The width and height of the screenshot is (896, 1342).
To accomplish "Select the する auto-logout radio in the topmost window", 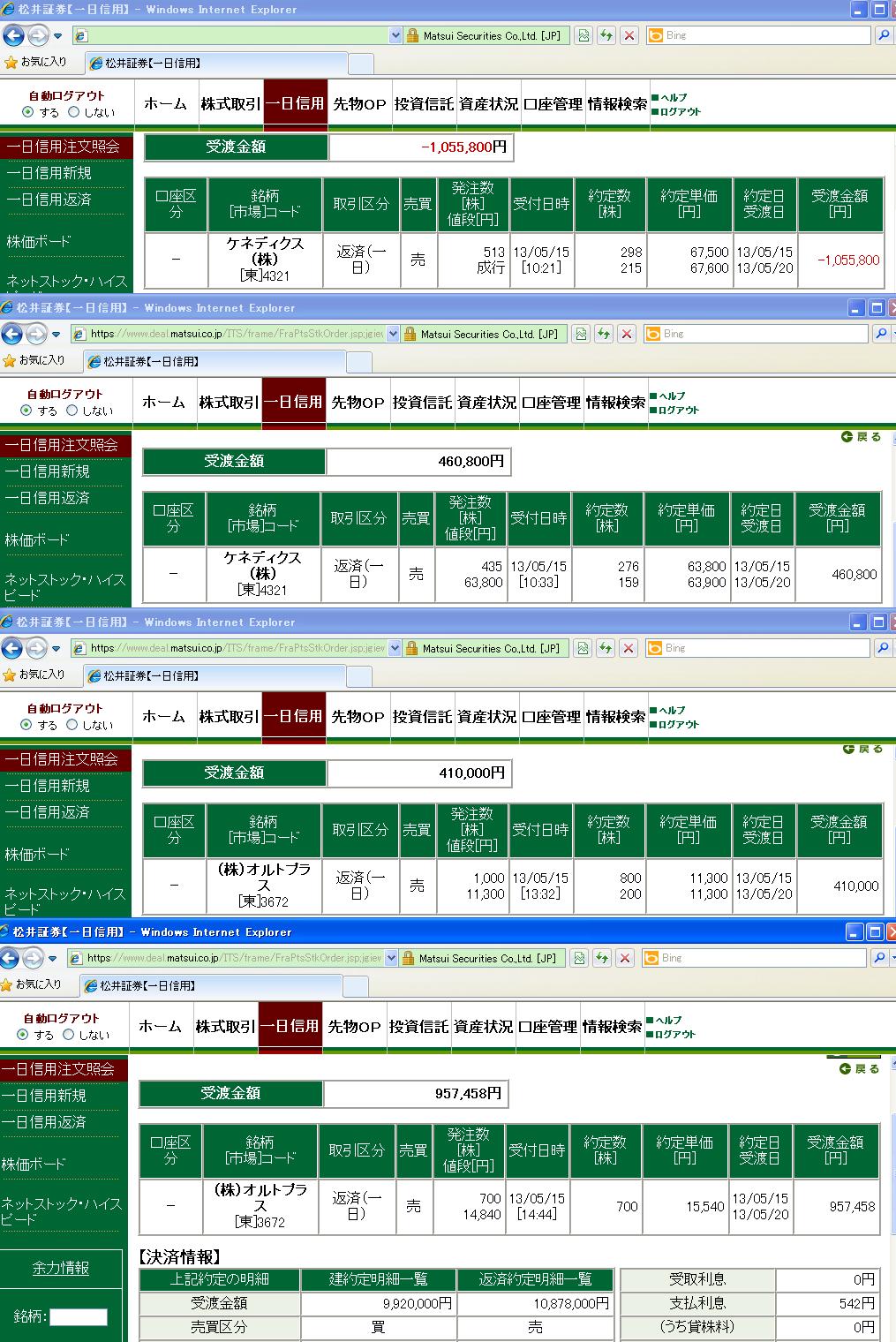I will (x=28, y=112).
